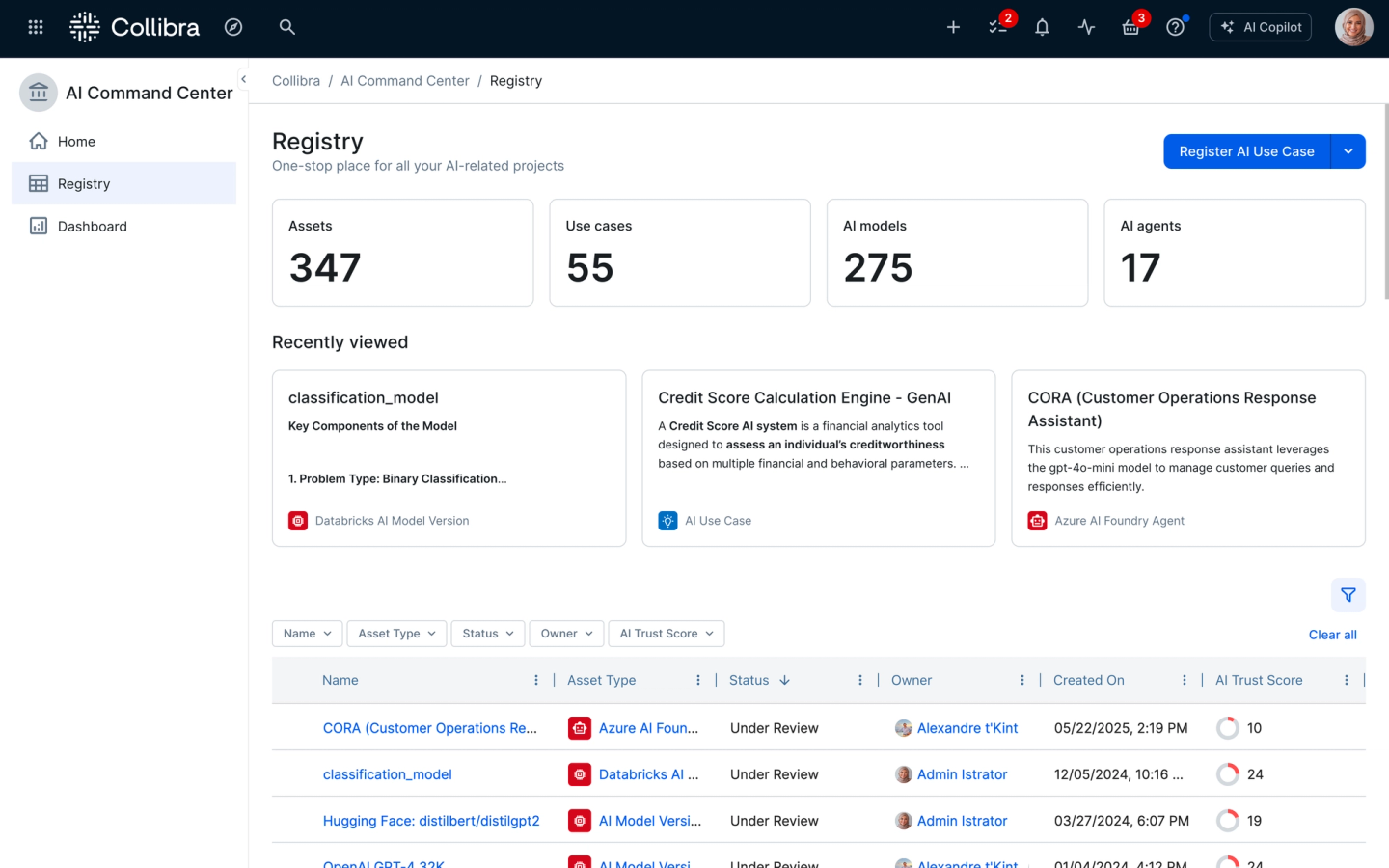This screenshot has width=1389, height=868.
Task: Open the Assets 347 card
Action: pyautogui.click(x=403, y=253)
